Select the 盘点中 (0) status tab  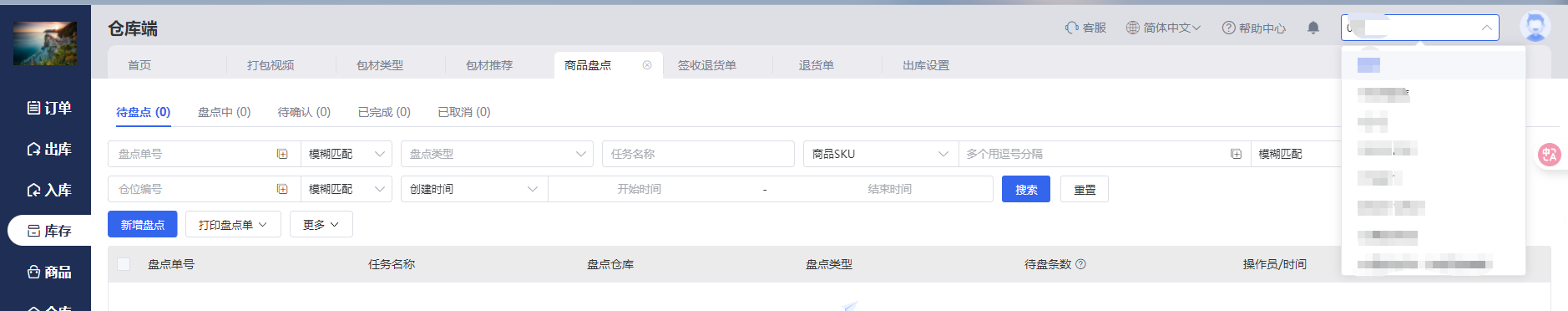224,112
